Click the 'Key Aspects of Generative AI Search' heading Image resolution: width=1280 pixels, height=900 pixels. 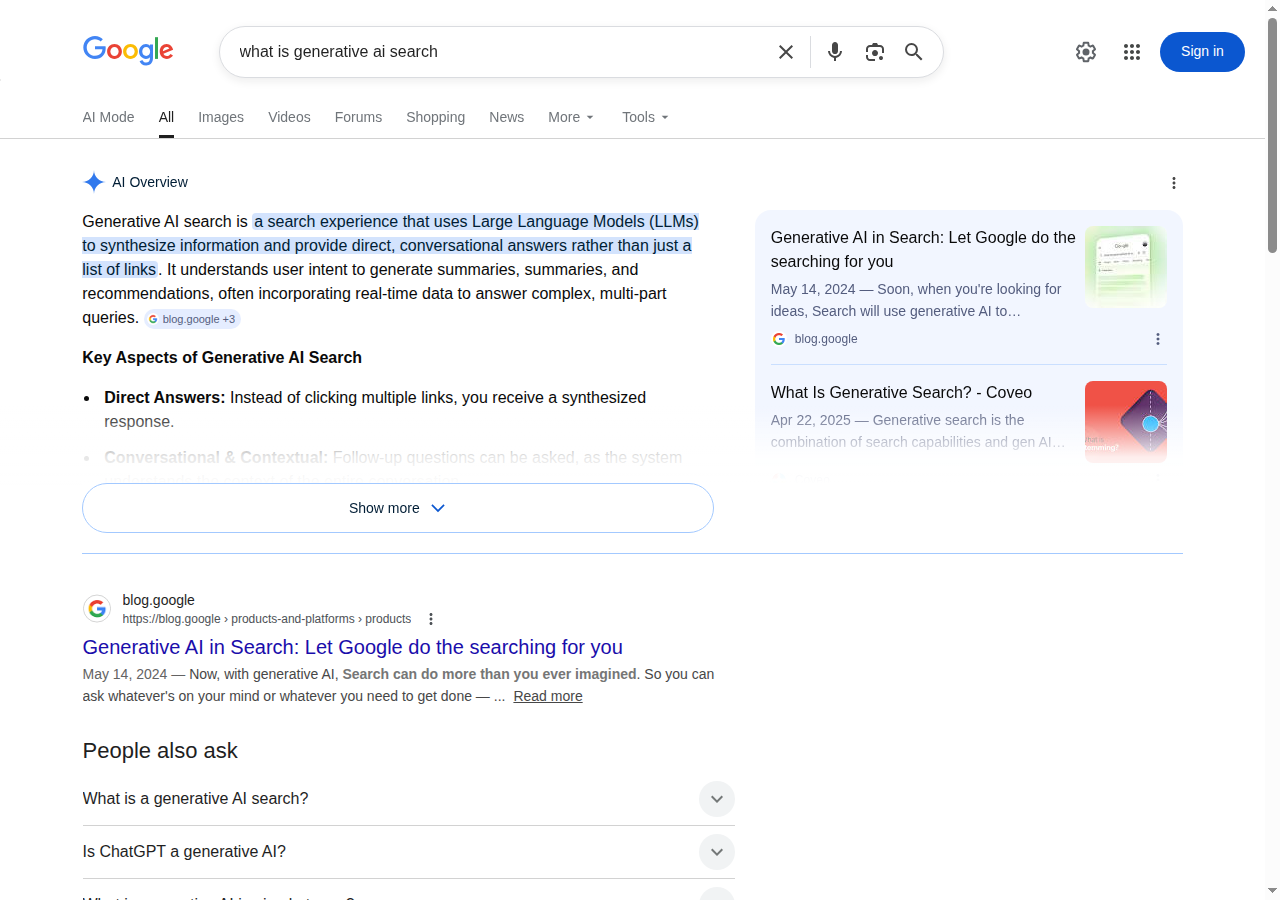coord(222,357)
